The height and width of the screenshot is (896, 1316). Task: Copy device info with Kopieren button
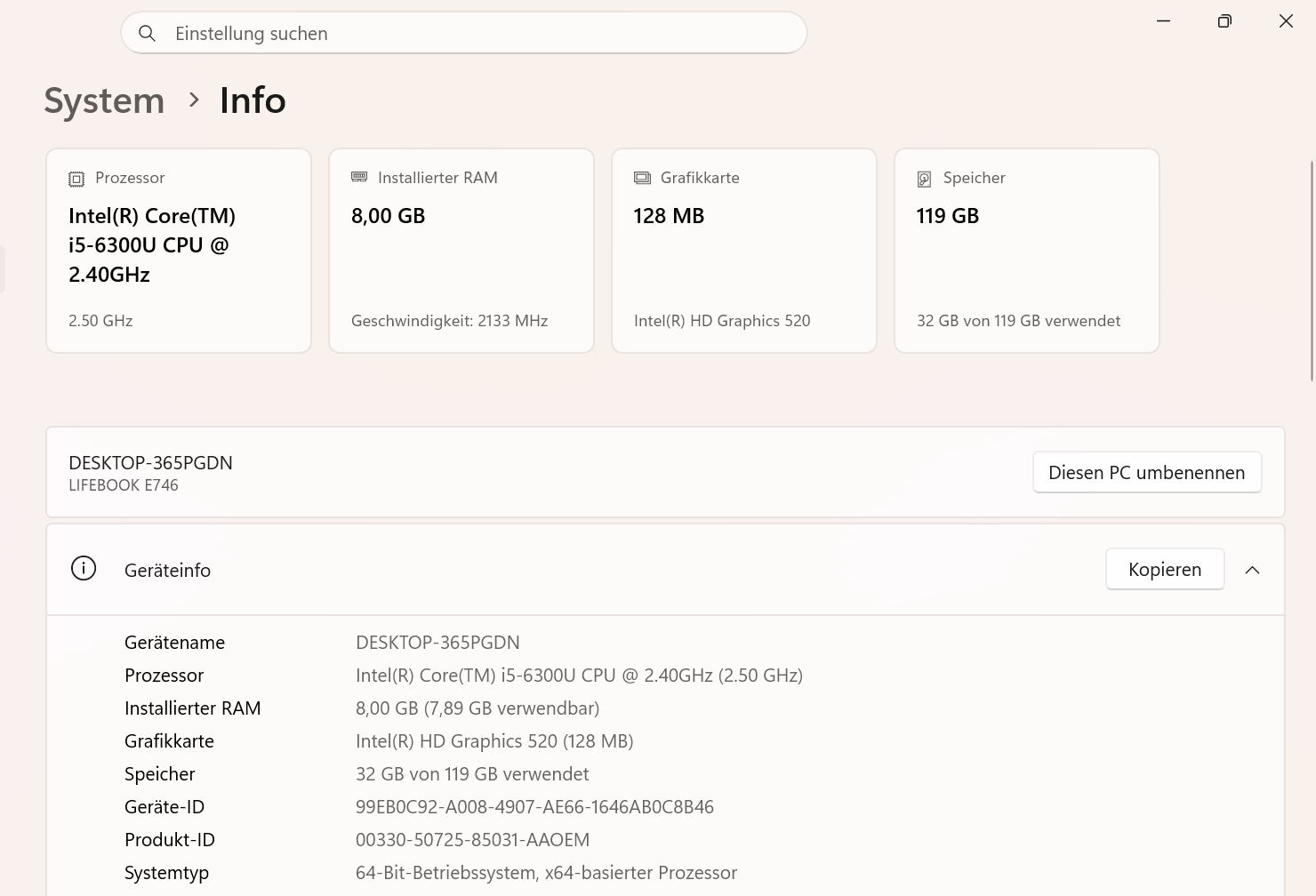click(1165, 569)
